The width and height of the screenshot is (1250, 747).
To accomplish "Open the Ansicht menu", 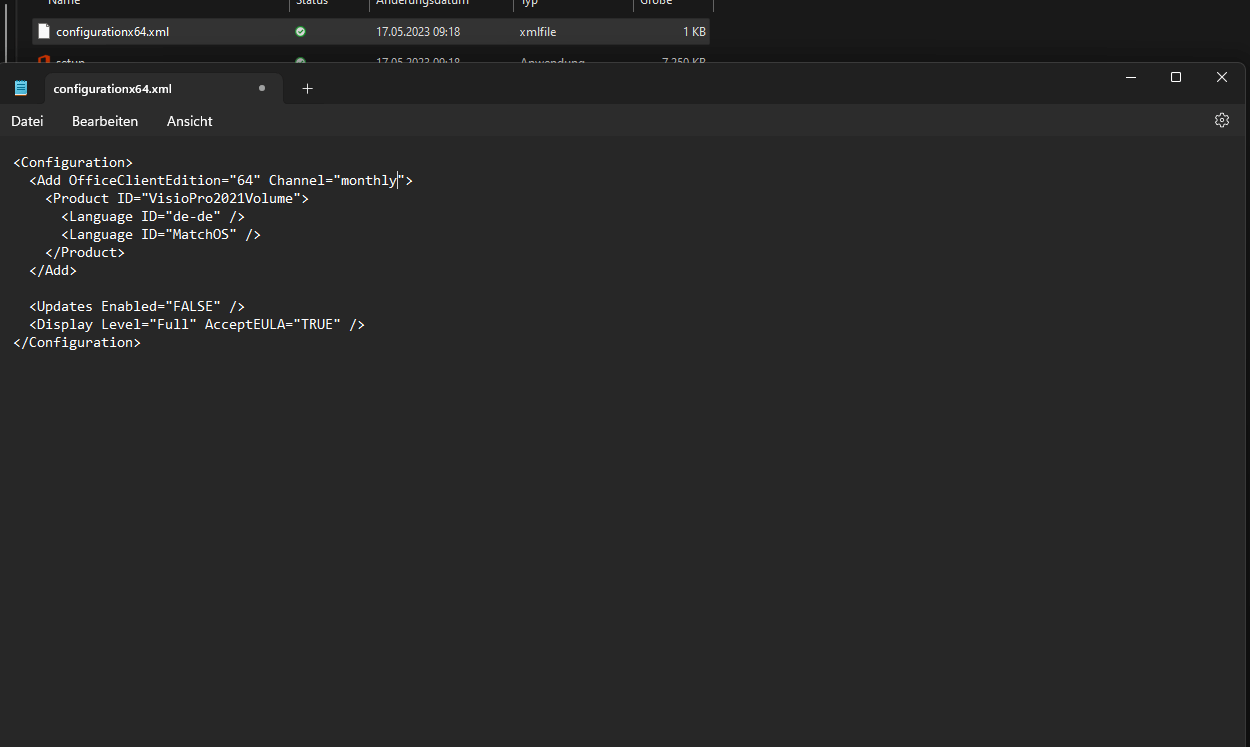I will [189, 121].
